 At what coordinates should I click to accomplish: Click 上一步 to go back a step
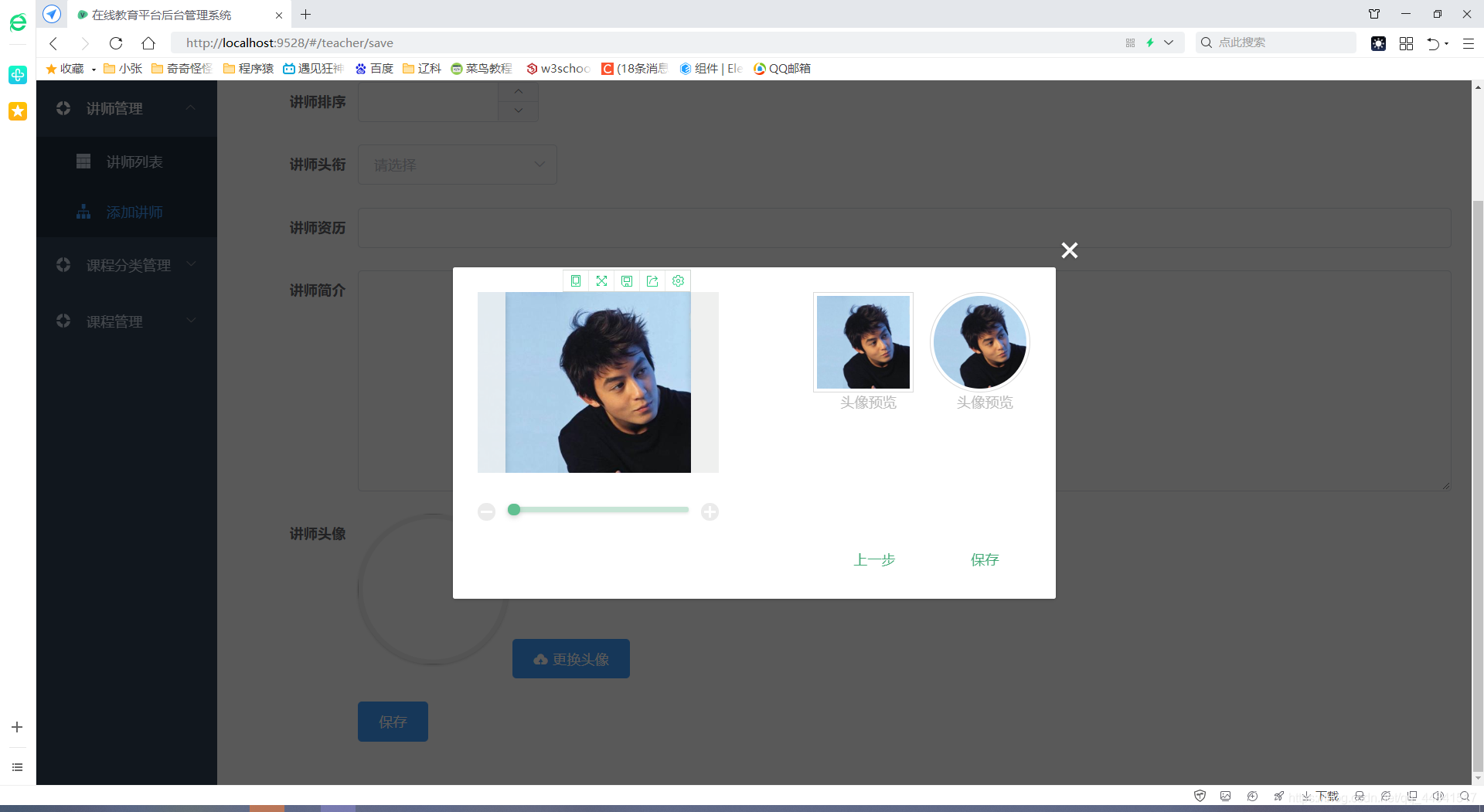pyautogui.click(x=874, y=559)
